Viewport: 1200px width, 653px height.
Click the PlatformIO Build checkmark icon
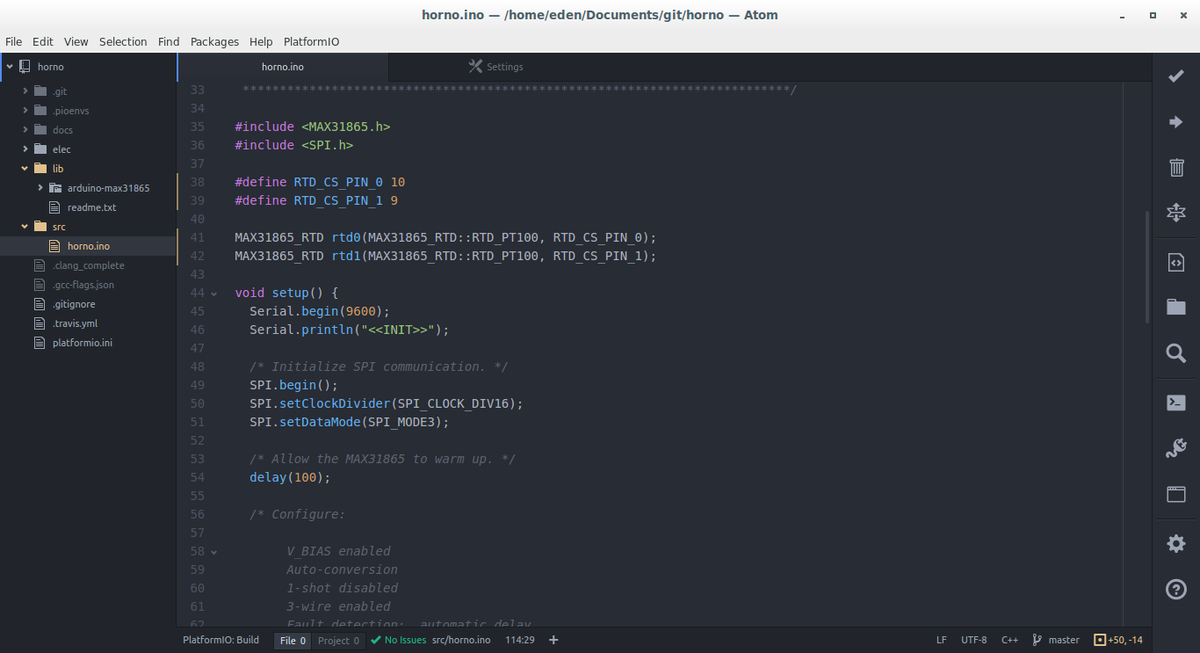(x=1176, y=76)
